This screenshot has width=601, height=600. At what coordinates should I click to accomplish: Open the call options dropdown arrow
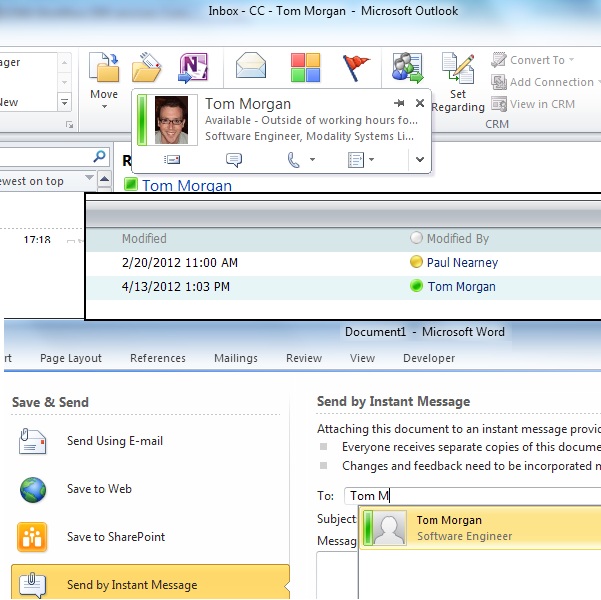coord(312,159)
